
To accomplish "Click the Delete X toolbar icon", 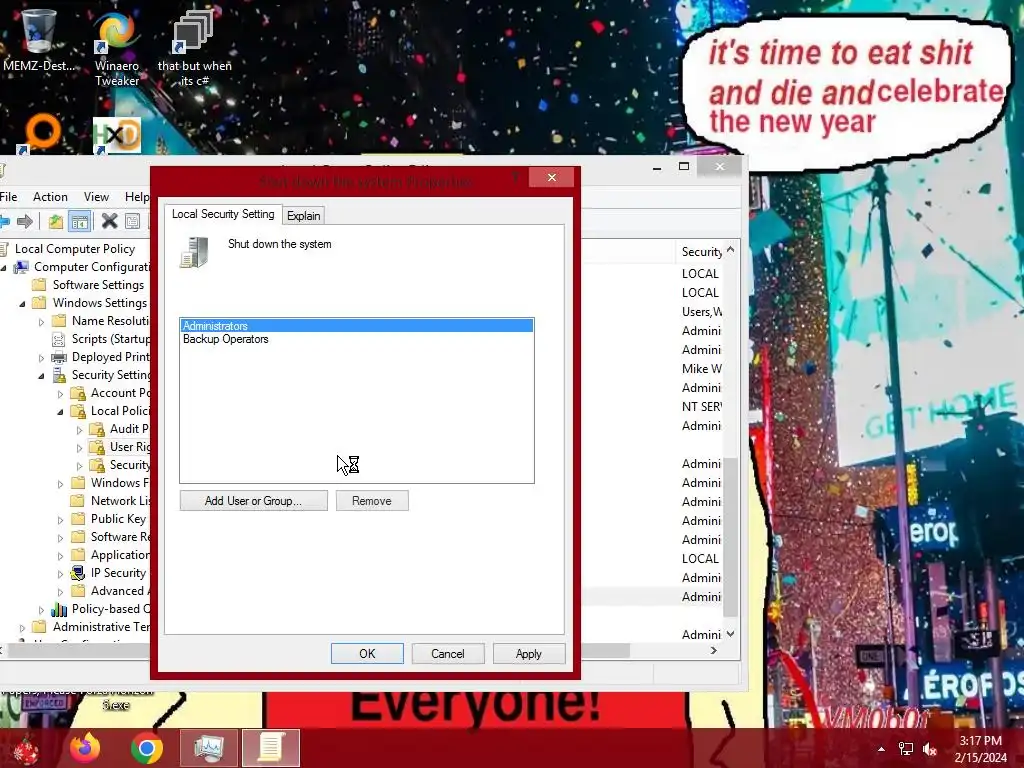I will (110, 221).
